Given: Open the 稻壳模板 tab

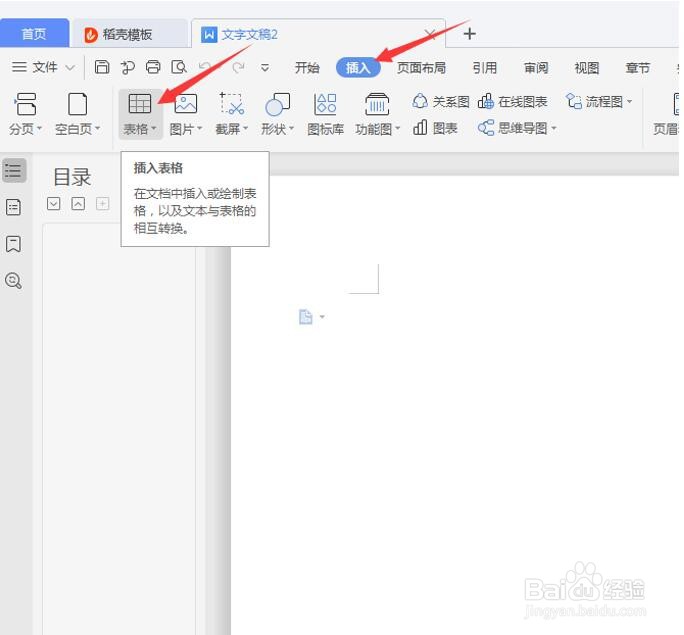Looking at the screenshot, I should coord(128,34).
